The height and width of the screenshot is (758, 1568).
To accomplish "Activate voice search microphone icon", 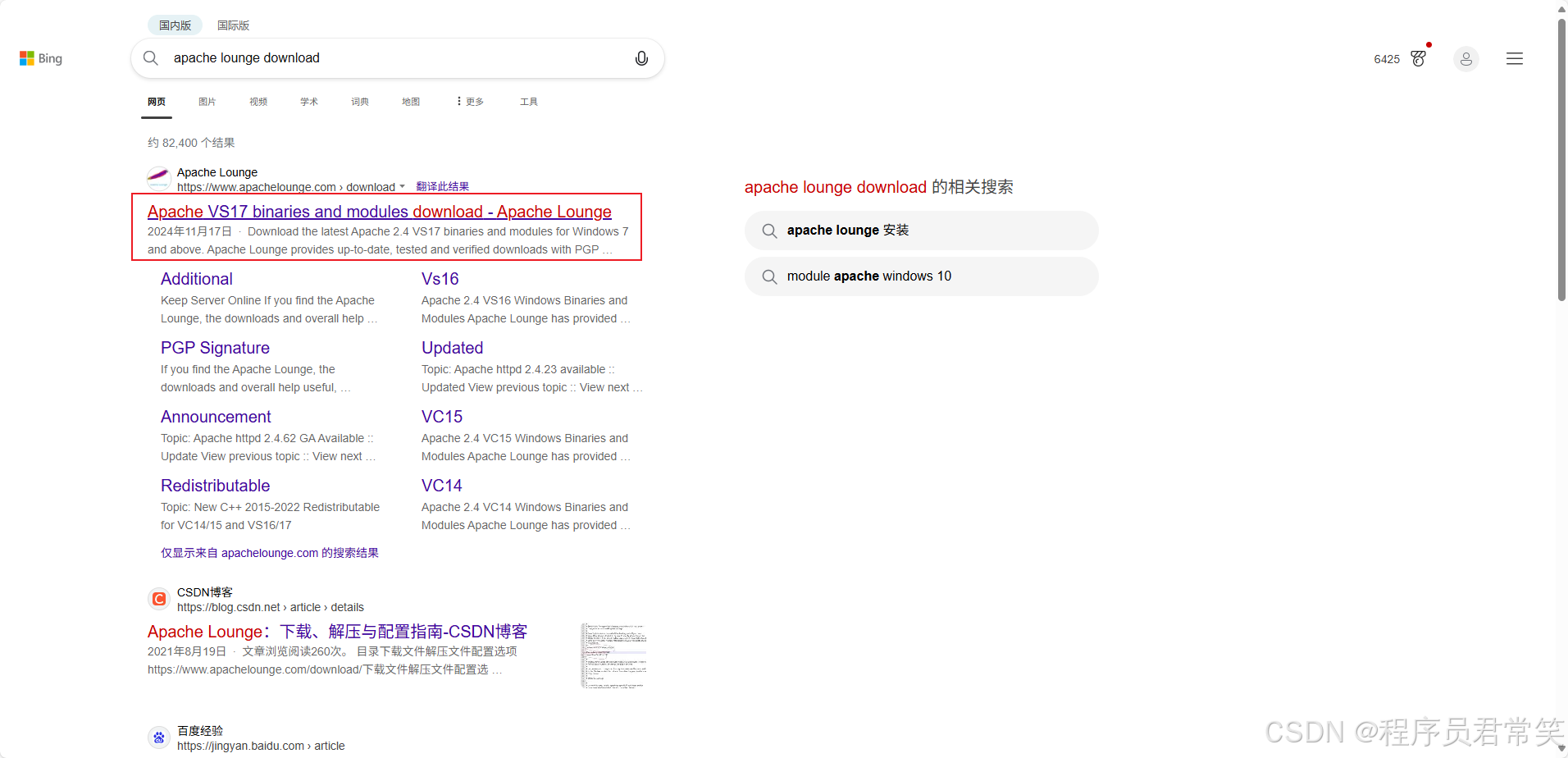I will 641,58.
